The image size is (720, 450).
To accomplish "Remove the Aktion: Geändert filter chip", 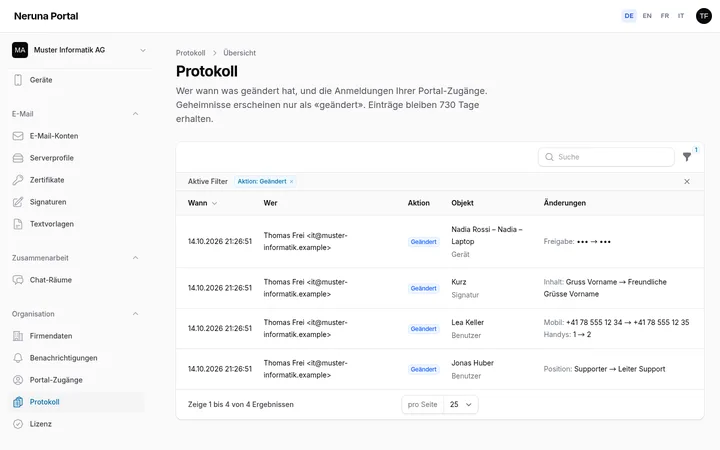I will coord(291,181).
